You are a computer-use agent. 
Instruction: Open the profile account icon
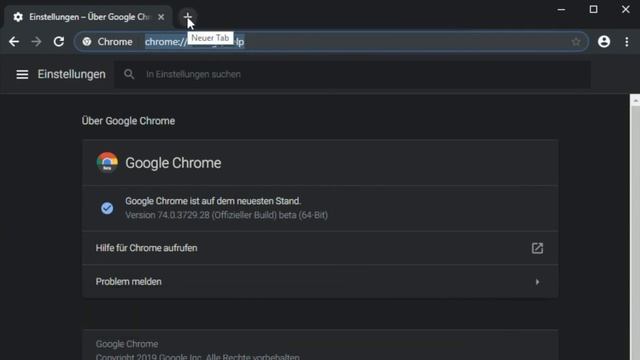click(x=604, y=42)
